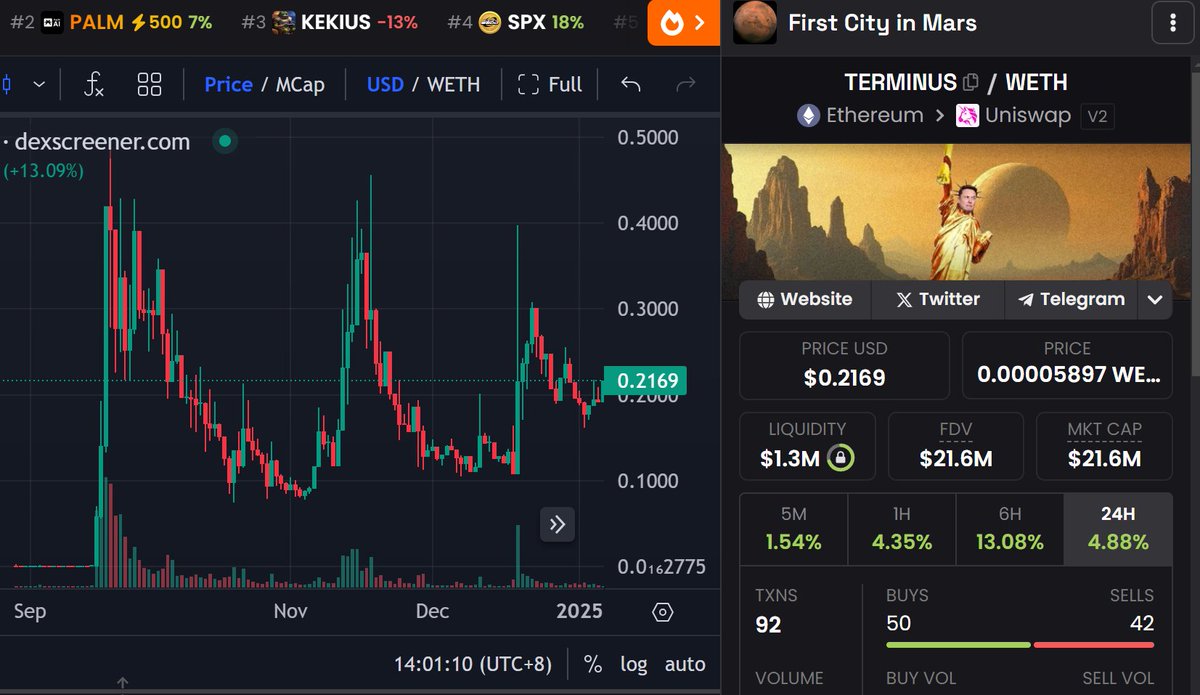This screenshot has height=695, width=1200.
Task: Open the trending tokens flame button
Action: 684,22
